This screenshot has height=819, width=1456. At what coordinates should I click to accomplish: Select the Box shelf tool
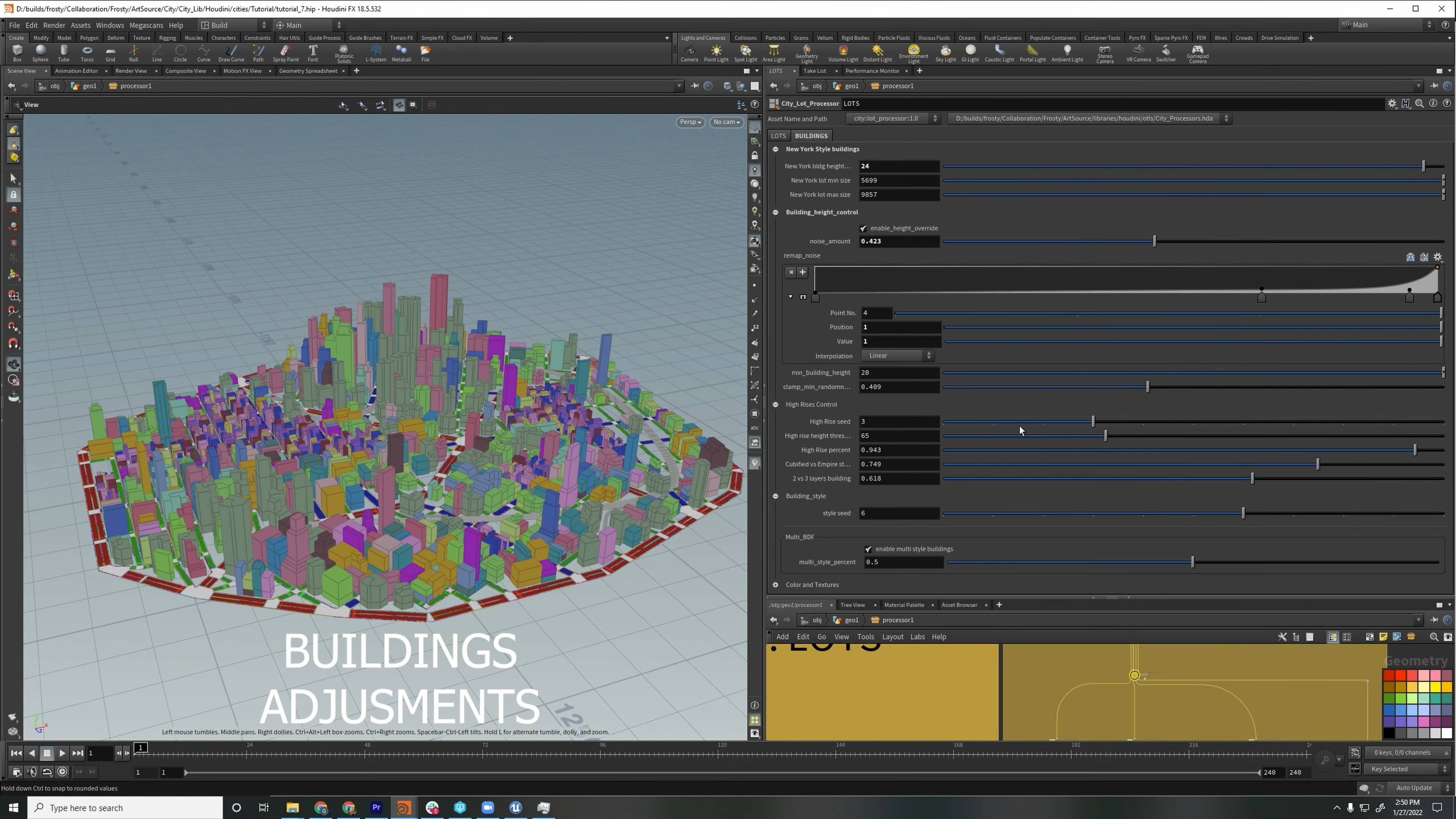(x=17, y=53)
